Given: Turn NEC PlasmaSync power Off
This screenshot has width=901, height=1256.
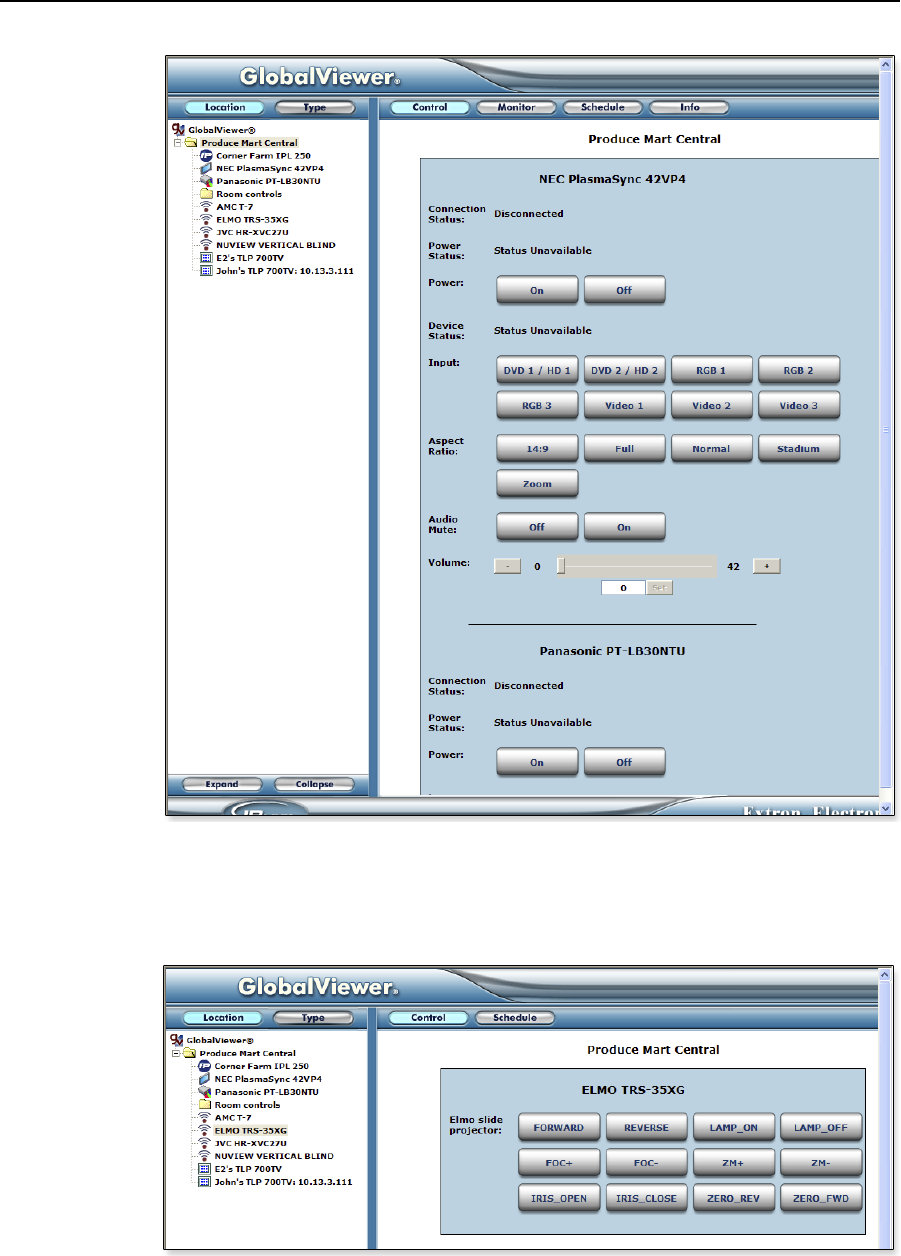Looking at the screenshot, I should pos(624,290).
